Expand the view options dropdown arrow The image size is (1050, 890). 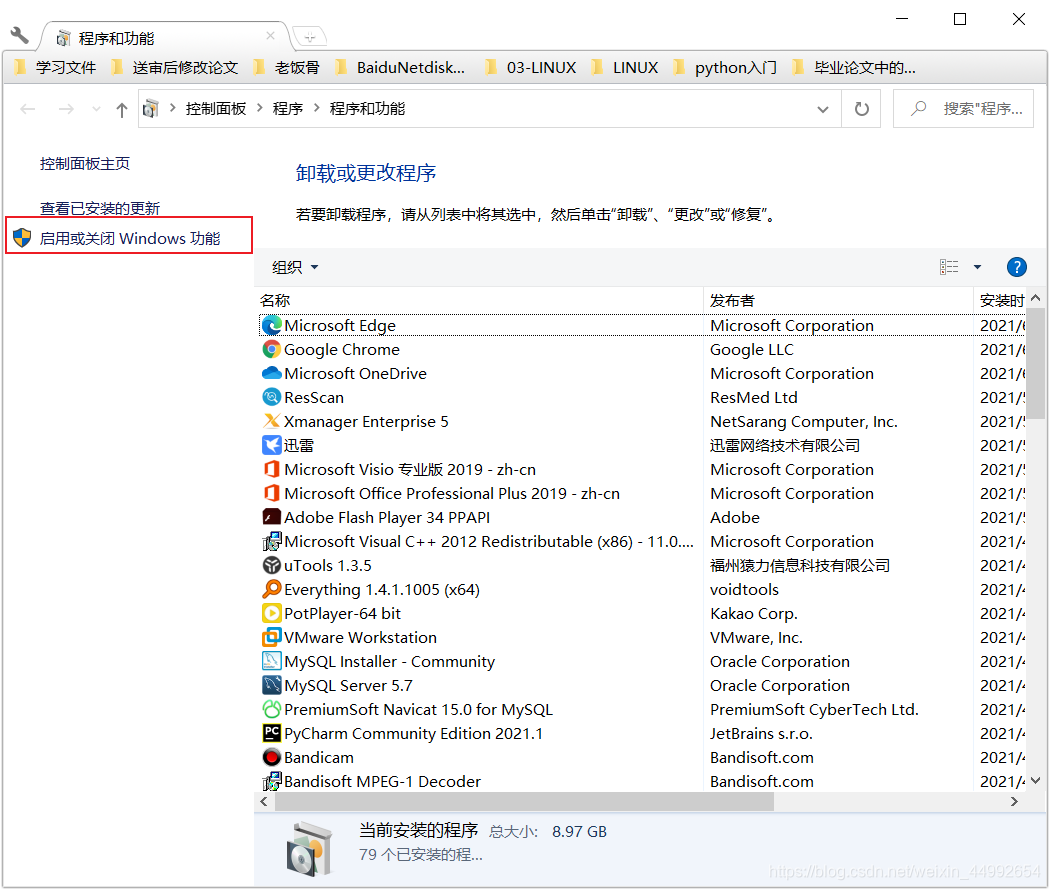(977, 267)
